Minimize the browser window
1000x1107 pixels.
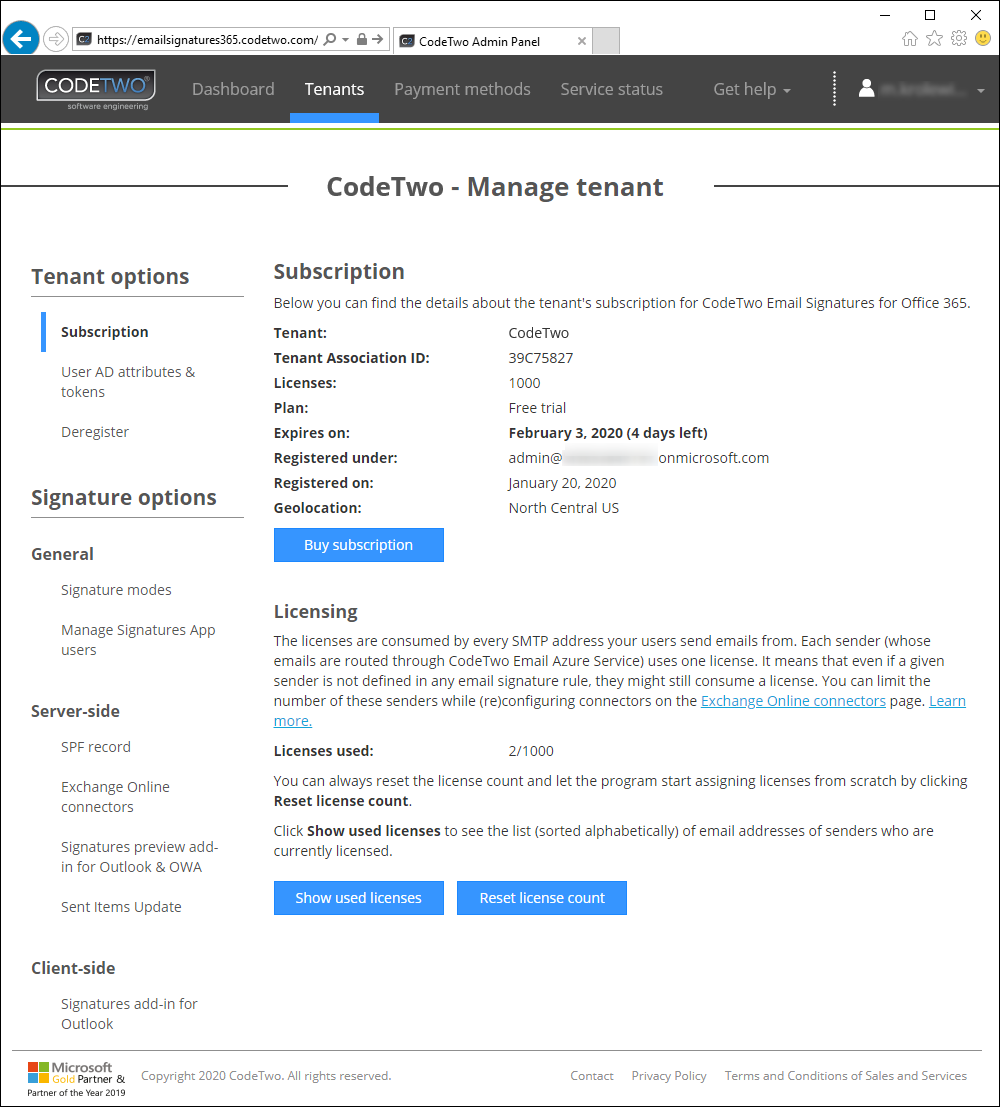[885, 15]
